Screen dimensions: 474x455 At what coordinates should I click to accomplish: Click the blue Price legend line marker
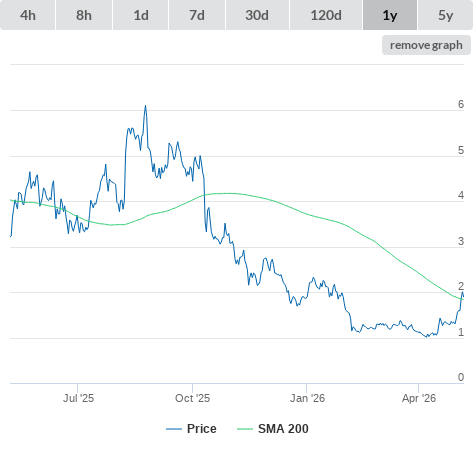coord(174,429)
